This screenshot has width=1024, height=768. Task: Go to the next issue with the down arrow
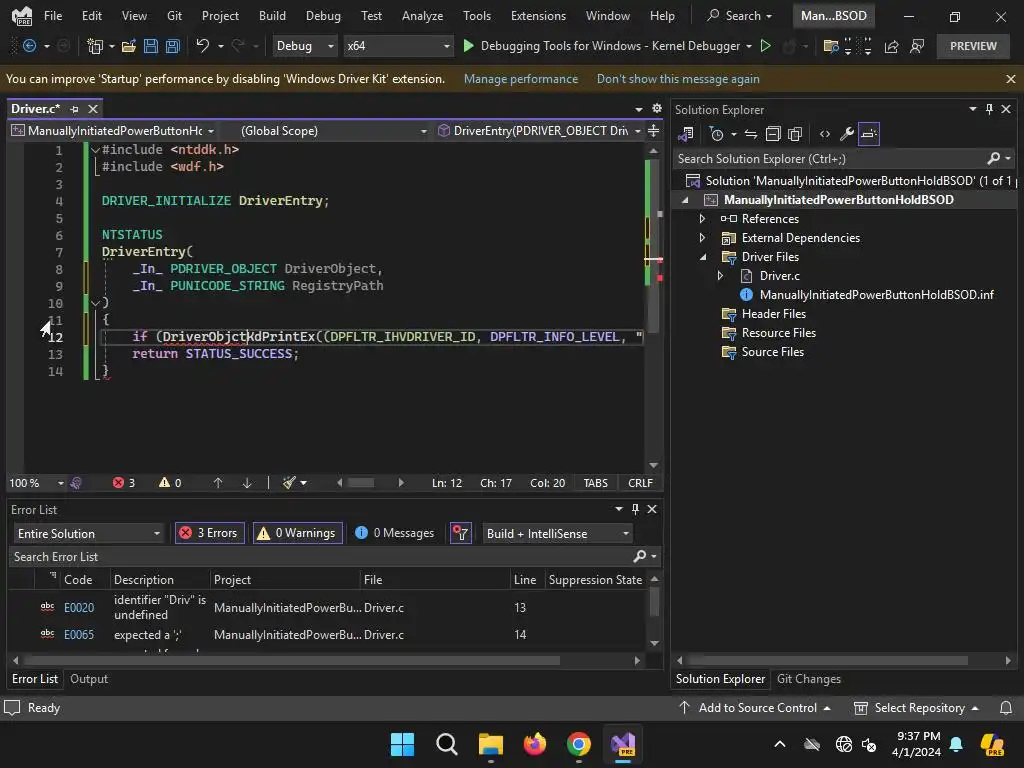pyautogui.click(x=247, y=483)
